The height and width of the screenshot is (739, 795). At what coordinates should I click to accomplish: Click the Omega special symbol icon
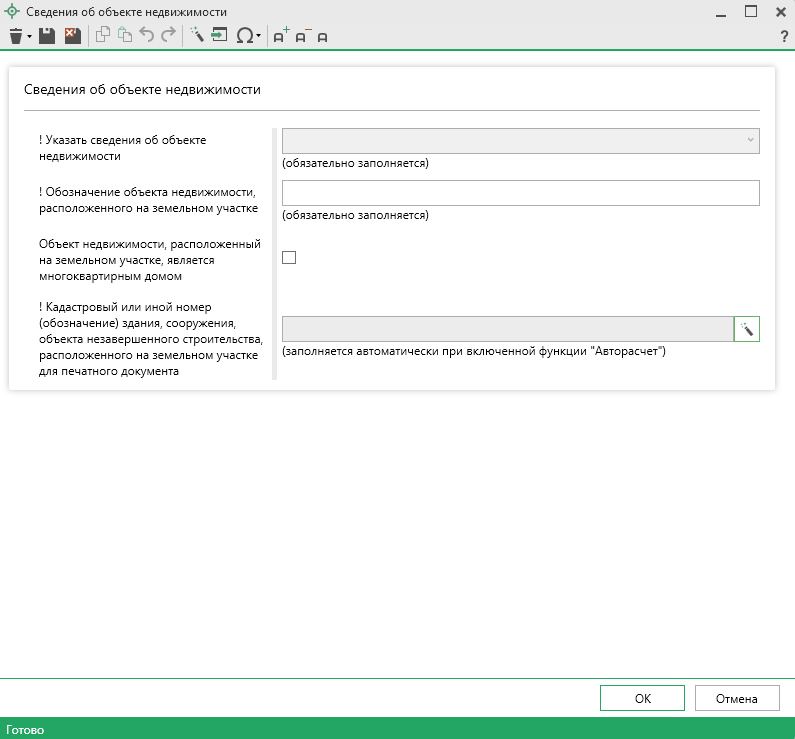(x=244, y=36)
